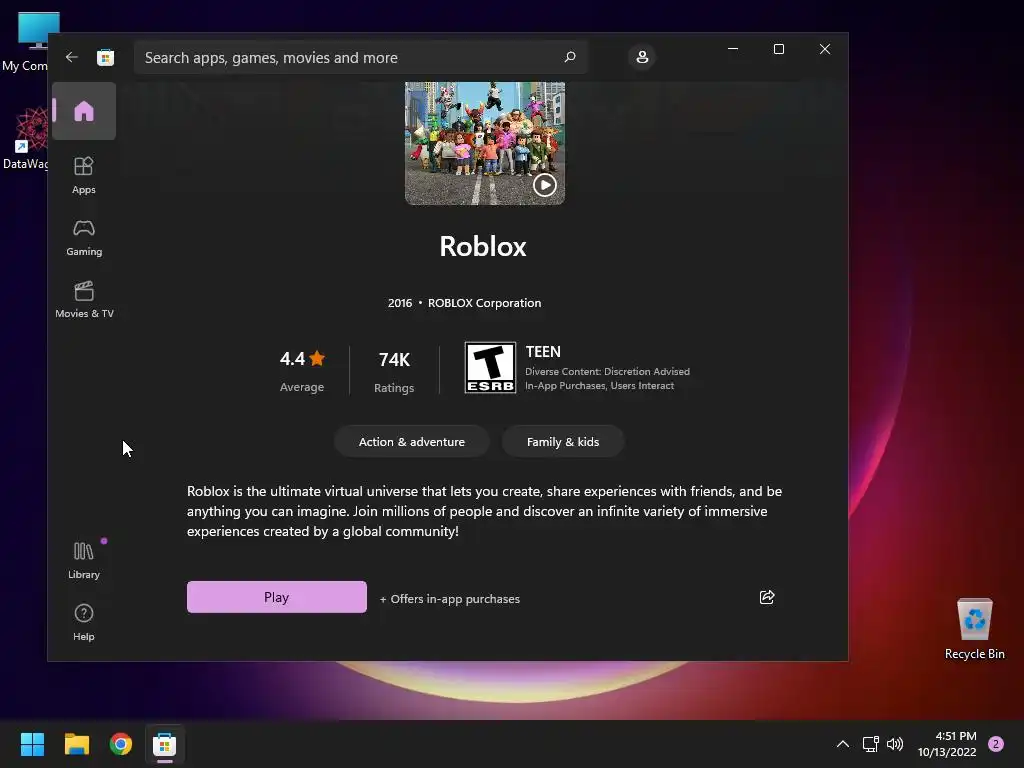Click the Roblox title heading
Viewport: 1024px width, 768px height.
point(483,247)
